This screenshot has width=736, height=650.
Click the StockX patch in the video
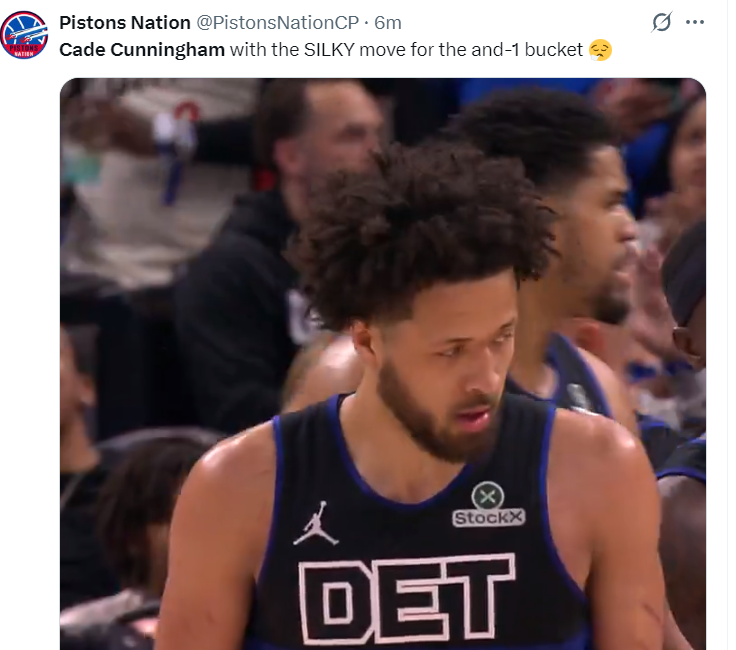[x=488, y=517]
